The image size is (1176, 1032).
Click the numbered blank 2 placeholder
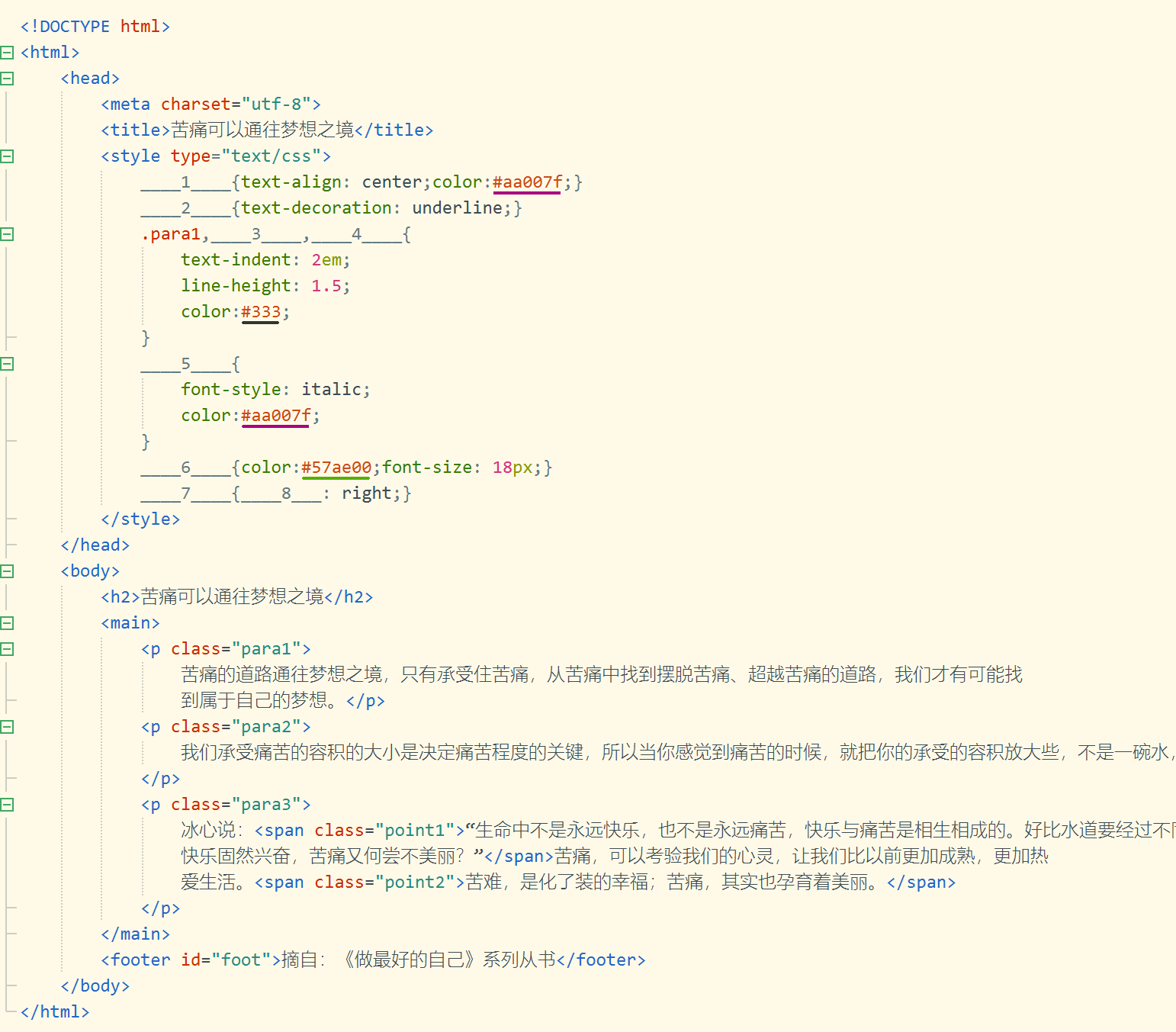pyautogui.click(x=186, y=208)
